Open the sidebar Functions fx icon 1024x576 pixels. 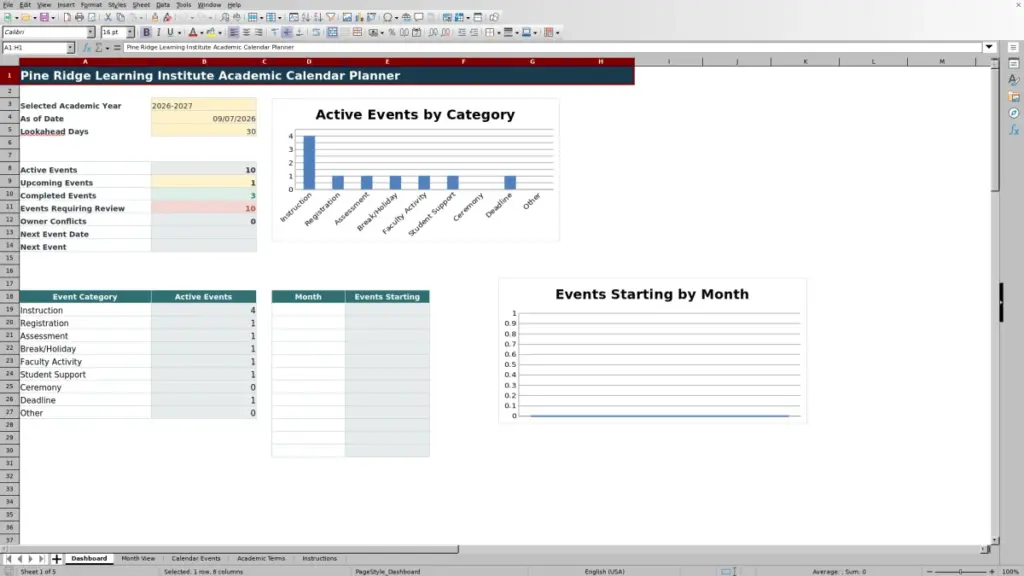[x=1014, y=130]
